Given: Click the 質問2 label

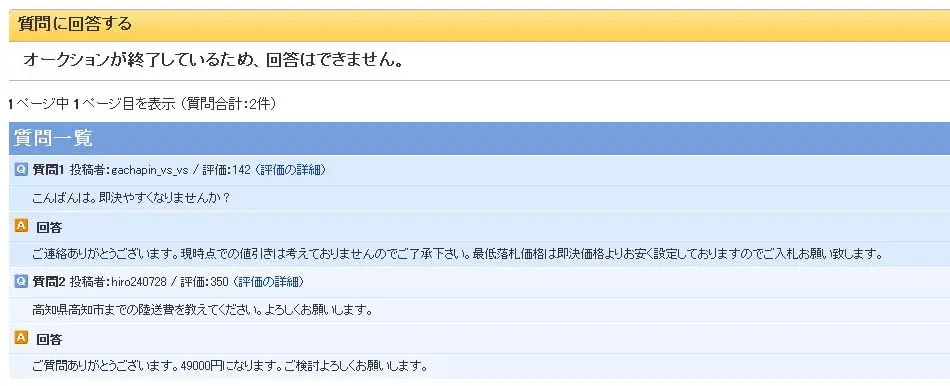Looking at the screenshot, I should click(48, 282).
